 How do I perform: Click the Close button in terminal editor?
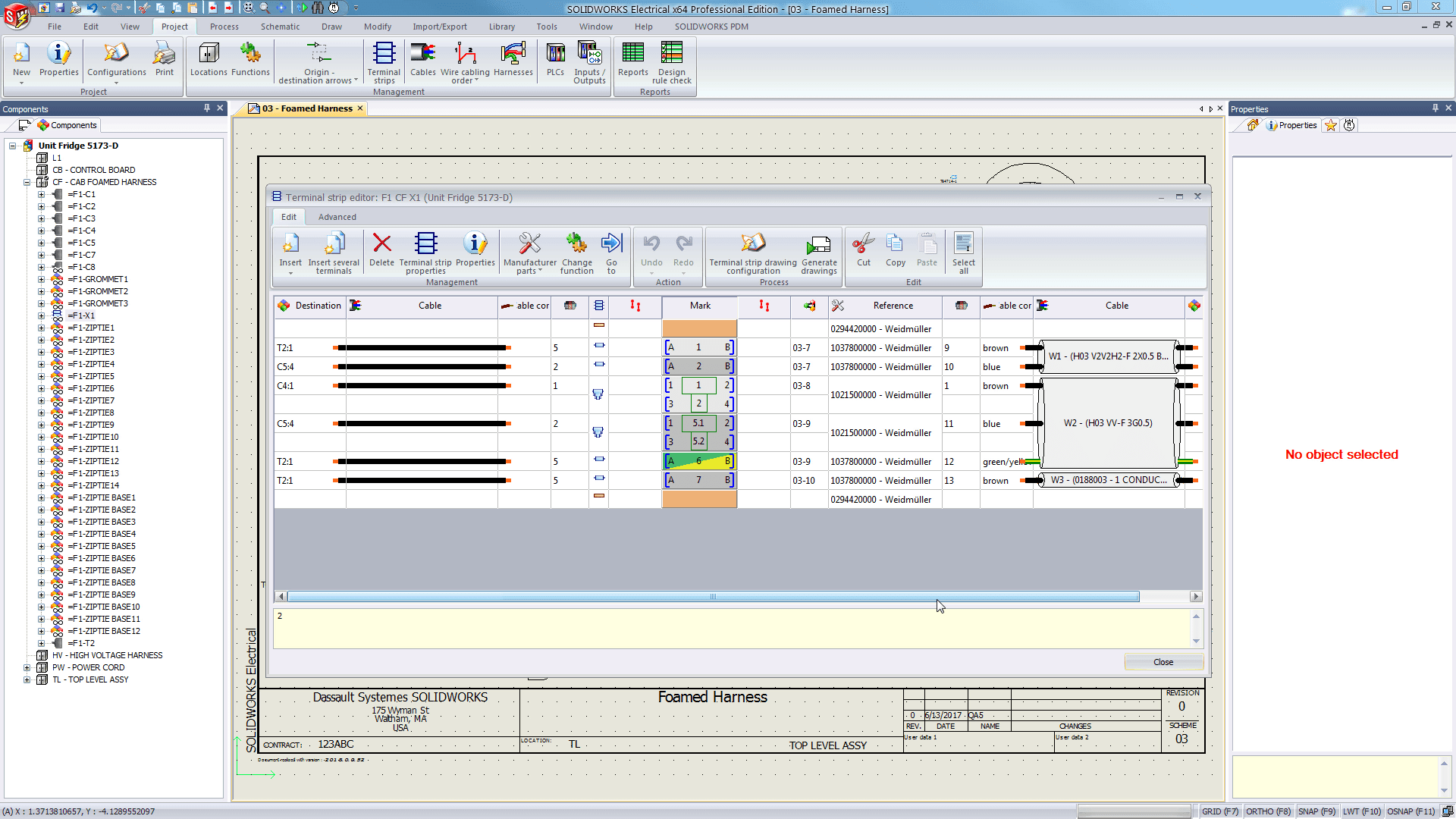tap(1162, 661)
